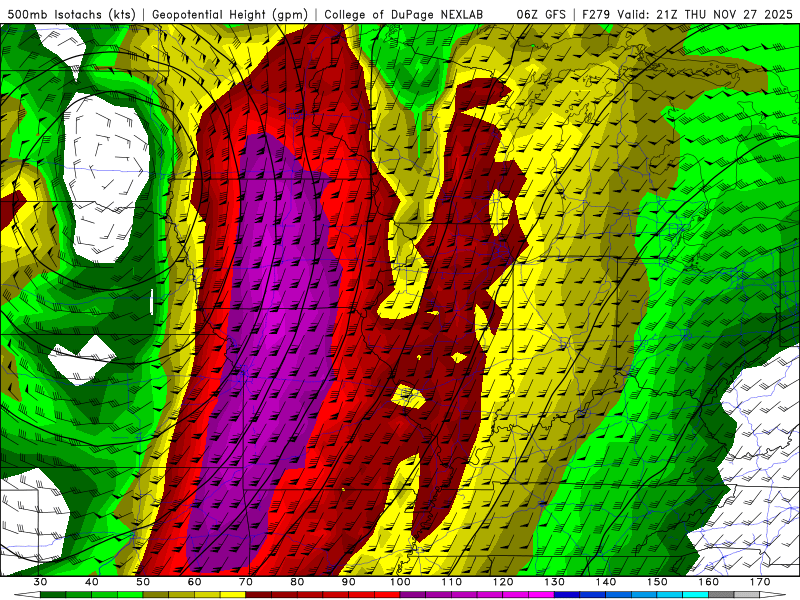Click the 'Valid: 21Z THU NOV 27 2025' text
Screen dimensions: 800x600
[705, 14]
